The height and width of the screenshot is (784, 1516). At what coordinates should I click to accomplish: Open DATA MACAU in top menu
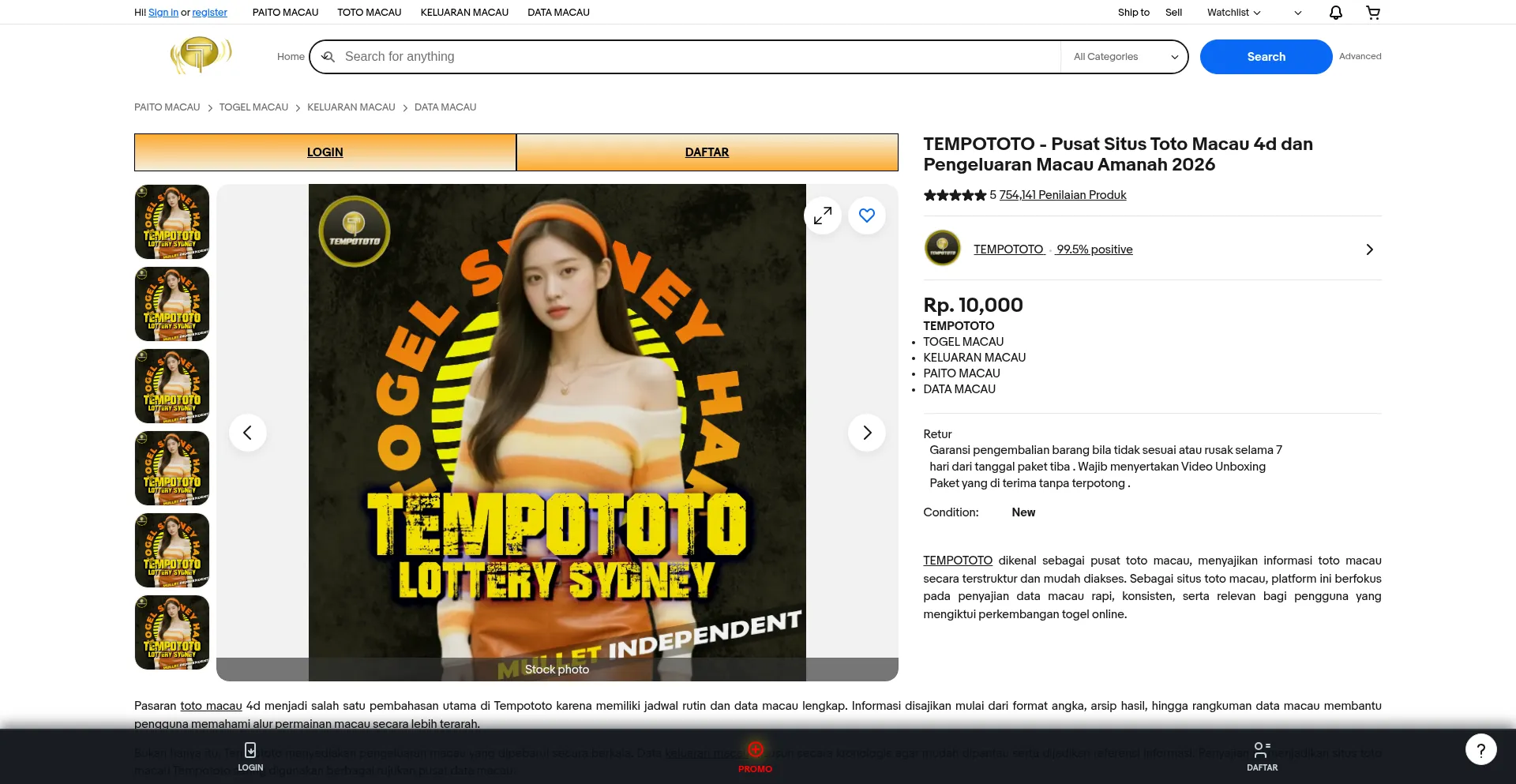tap(558, 13)
